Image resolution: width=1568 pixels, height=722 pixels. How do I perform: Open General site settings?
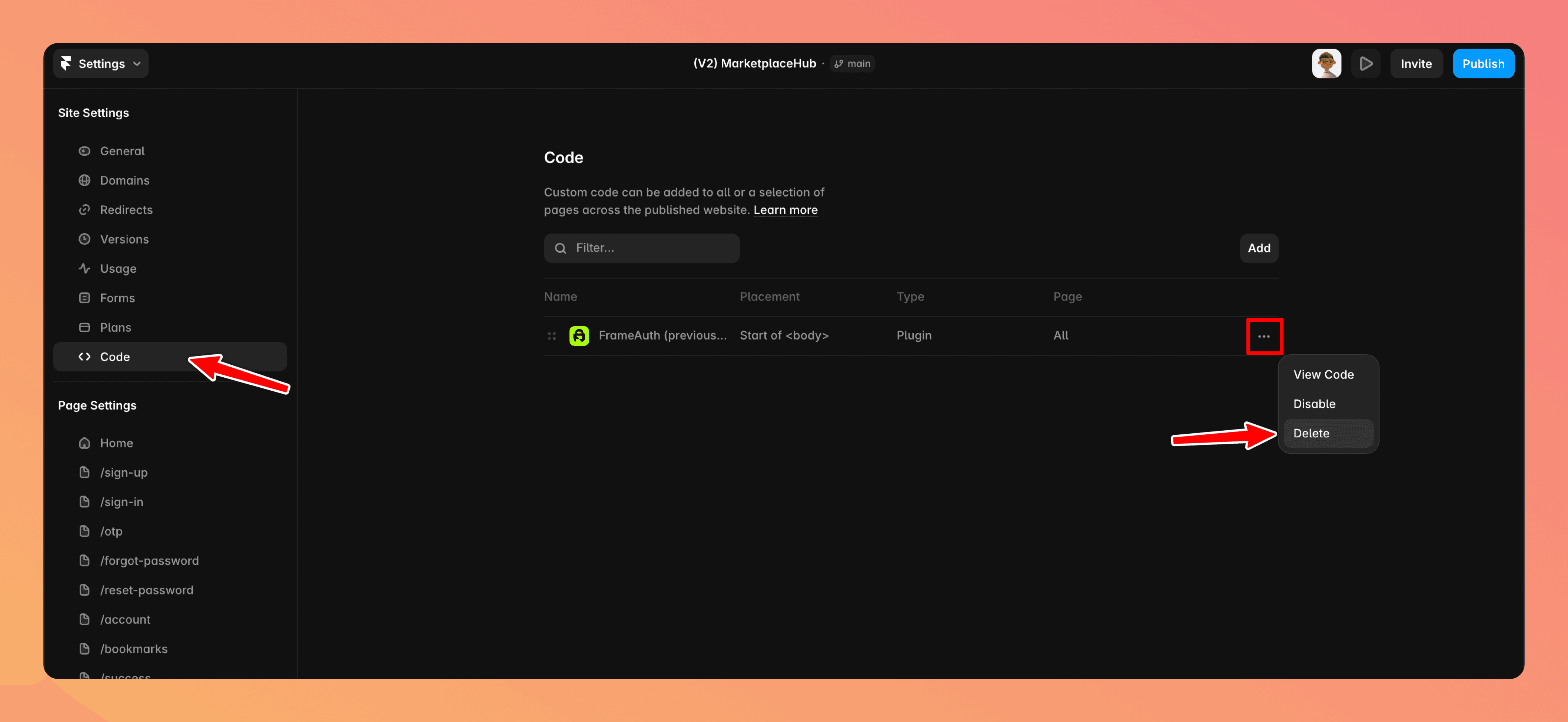click(170, 151)
